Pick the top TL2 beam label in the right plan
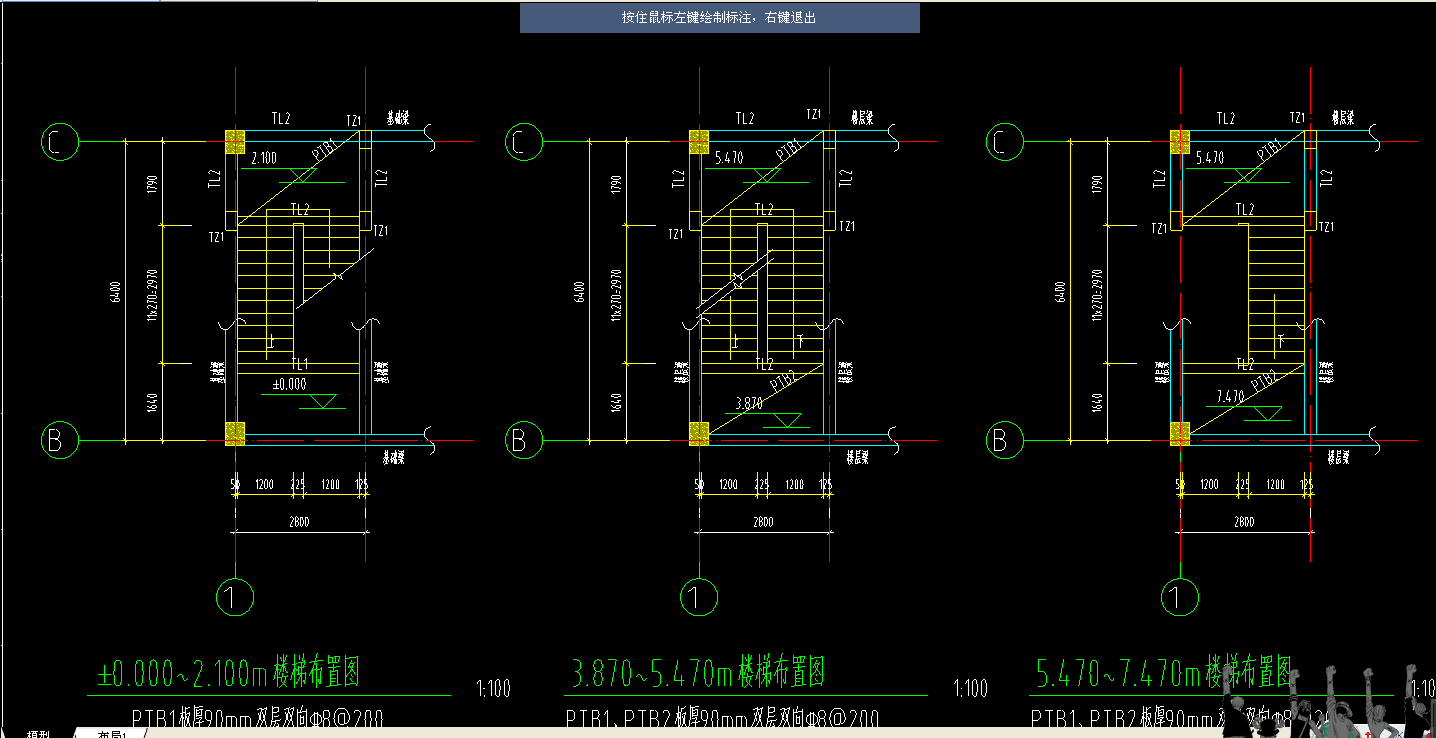Viewport: 1436px width, 738px height. pyautogui.click(x=1225, y=119)
